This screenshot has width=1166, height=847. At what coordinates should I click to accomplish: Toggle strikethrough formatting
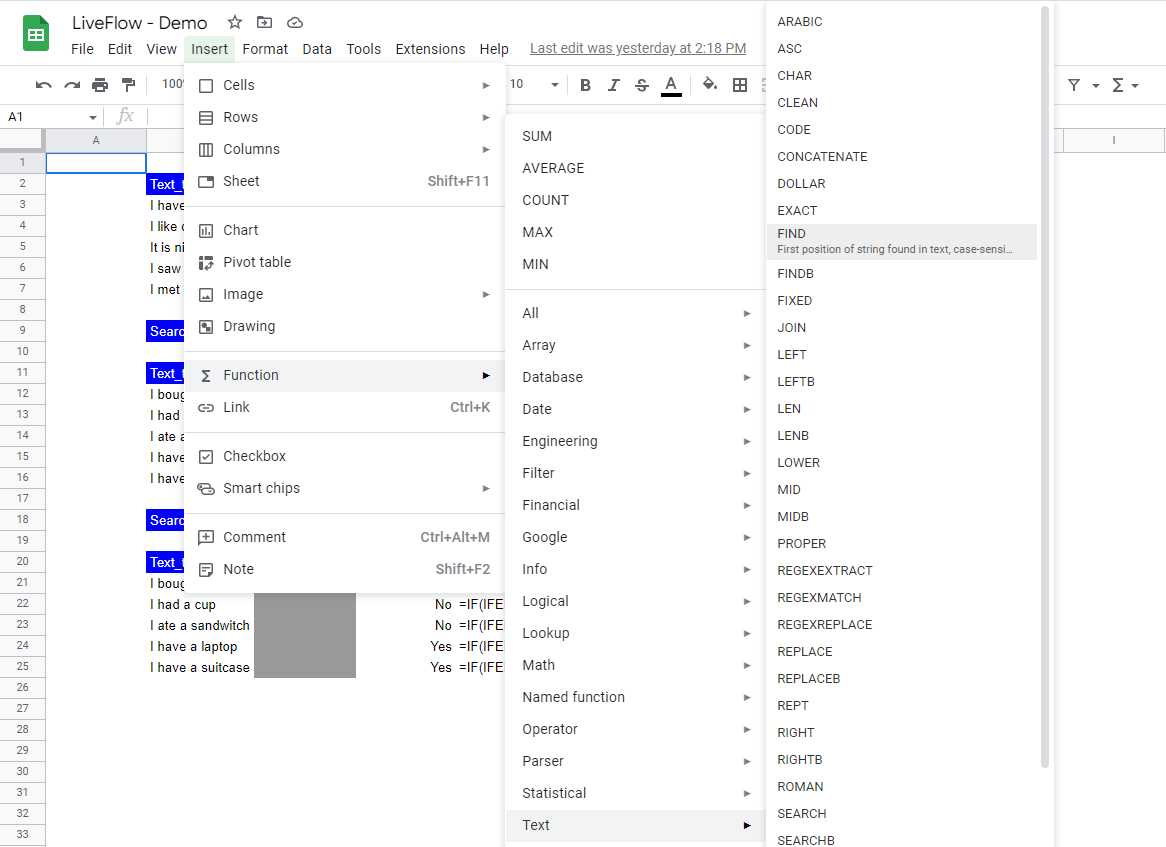click(642, 85)
